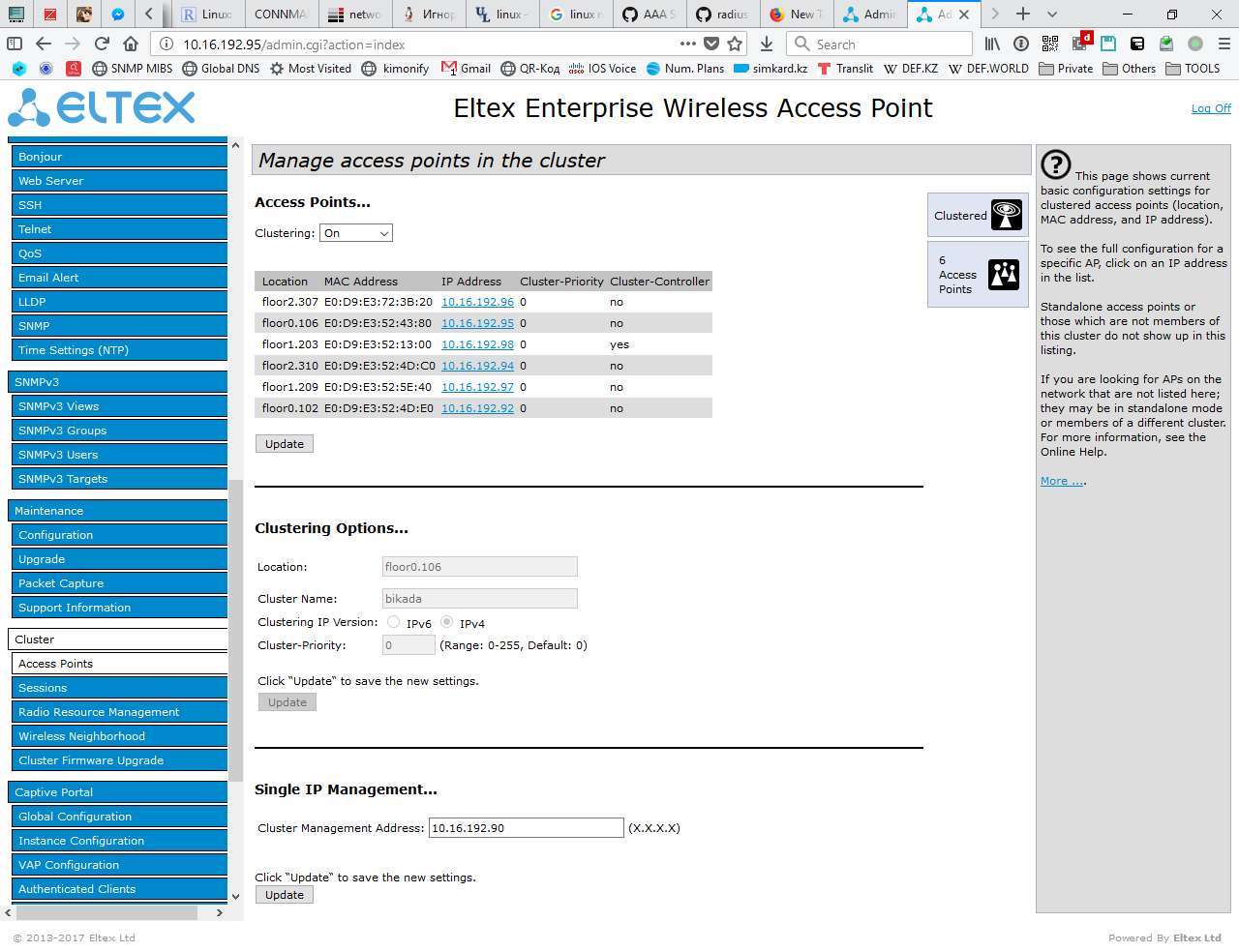Open Cluster Firmware Upgrade menu item

click(119, 760)
